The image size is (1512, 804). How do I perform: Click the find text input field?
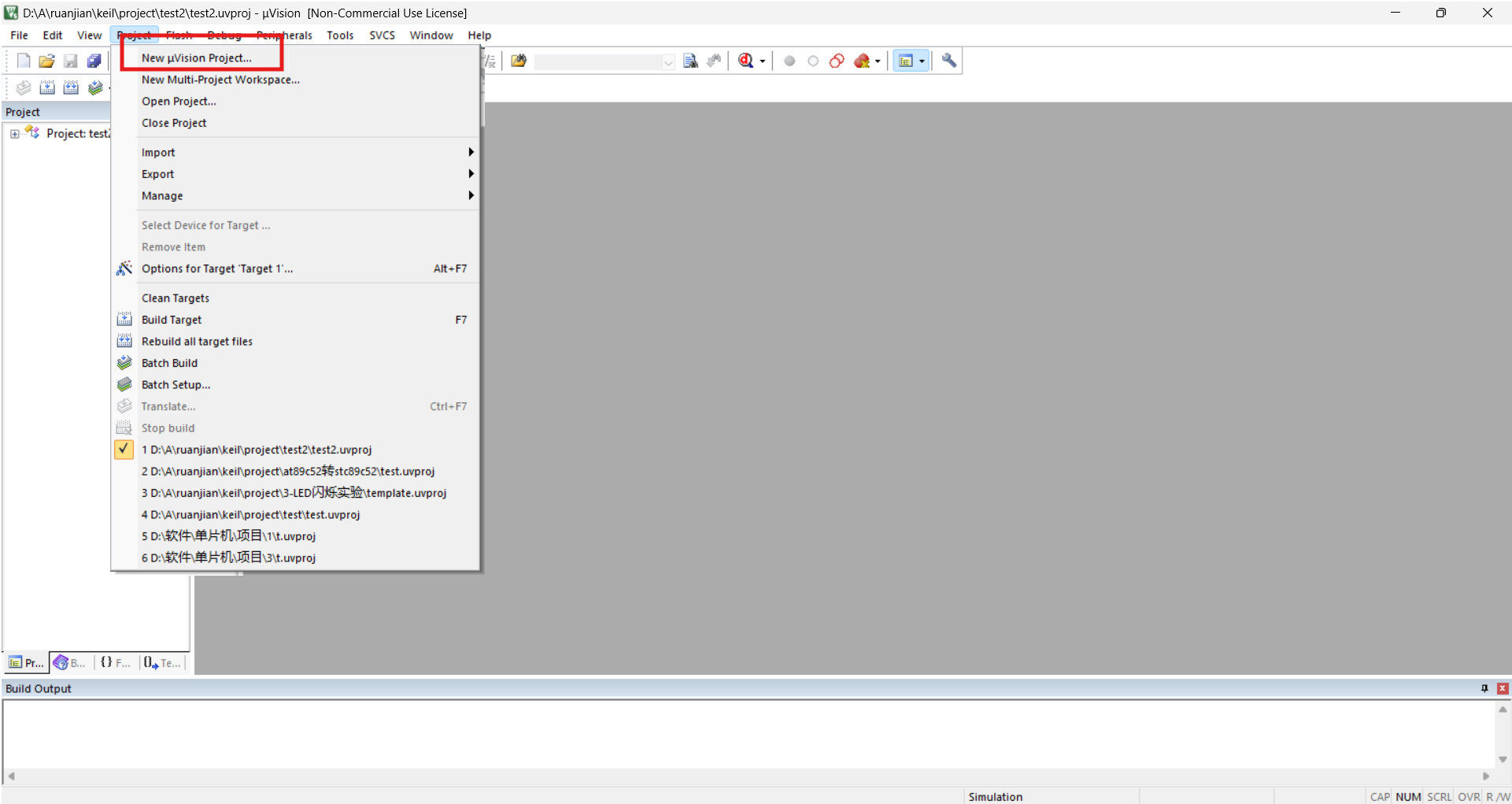coord(598,61)
